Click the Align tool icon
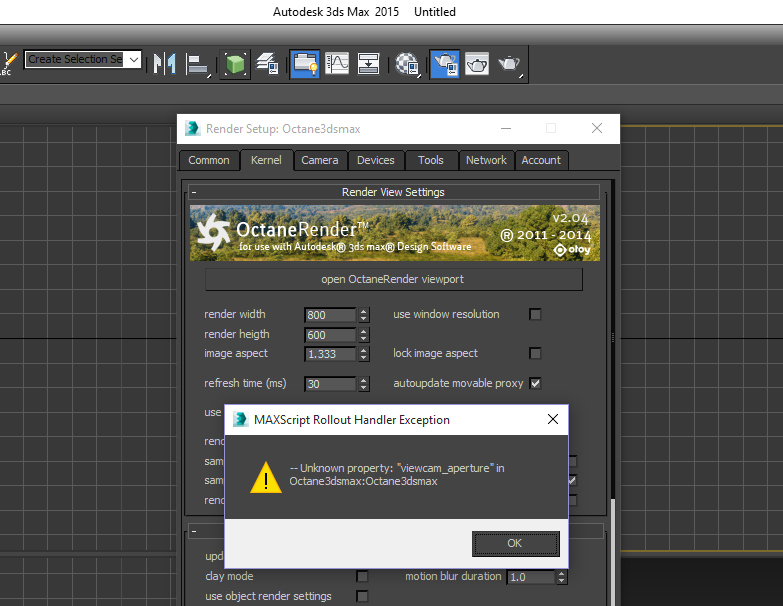This screenshot has width=783, height=606. click(x=197, y=64)
